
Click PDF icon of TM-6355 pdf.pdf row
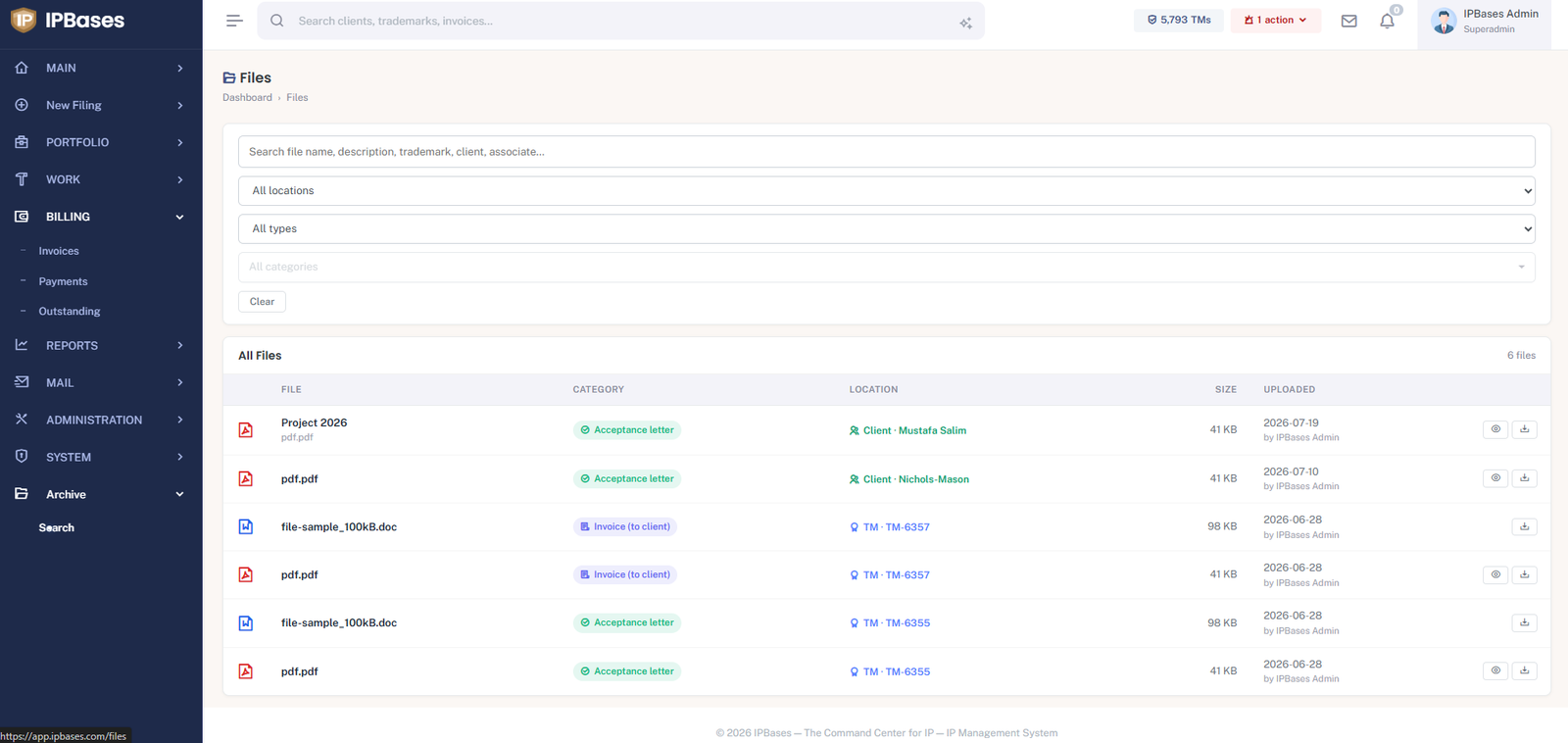(246, 671)
